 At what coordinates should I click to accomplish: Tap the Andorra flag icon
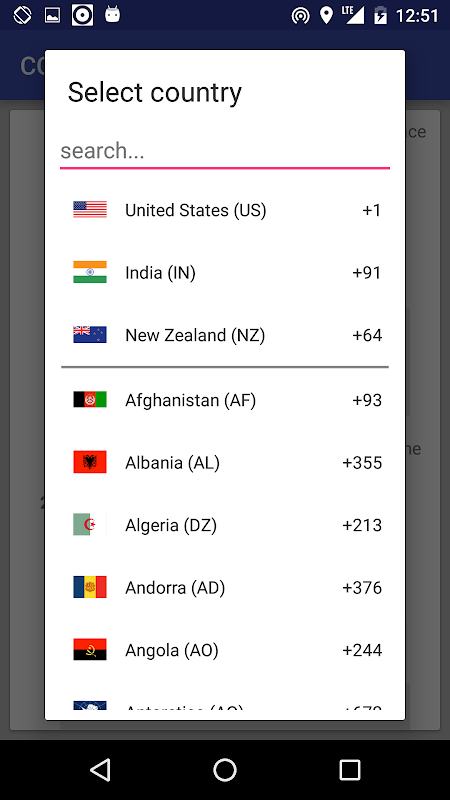[90, 587]
